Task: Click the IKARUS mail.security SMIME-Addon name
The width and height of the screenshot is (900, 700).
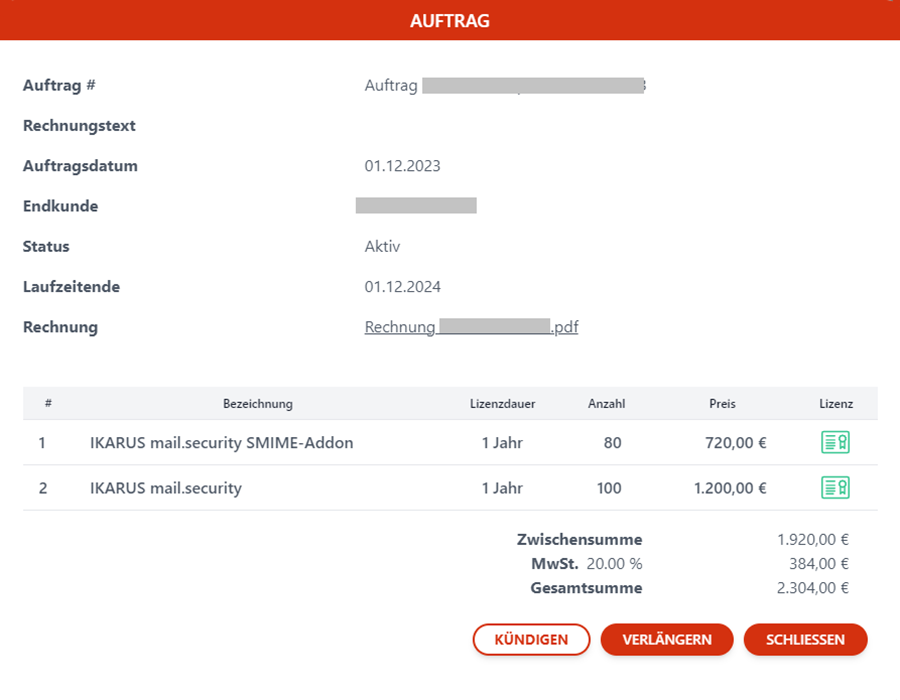Action: point(222,443)
